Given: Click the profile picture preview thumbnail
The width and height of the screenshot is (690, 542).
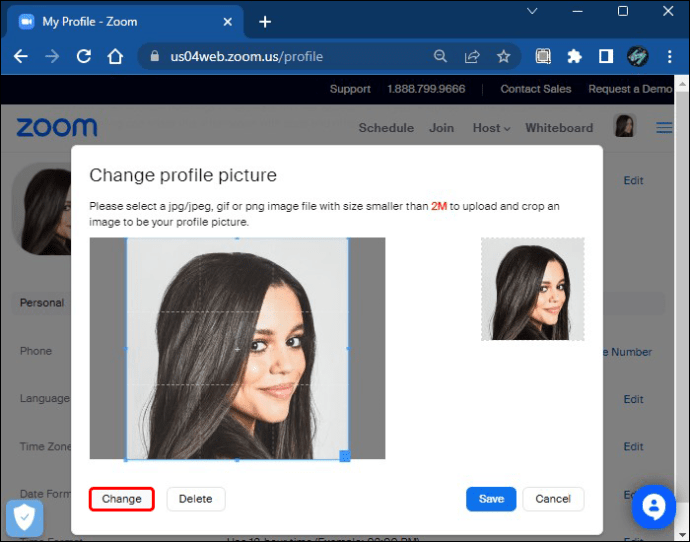Looking at the screenshot, I should pos(532,289).
